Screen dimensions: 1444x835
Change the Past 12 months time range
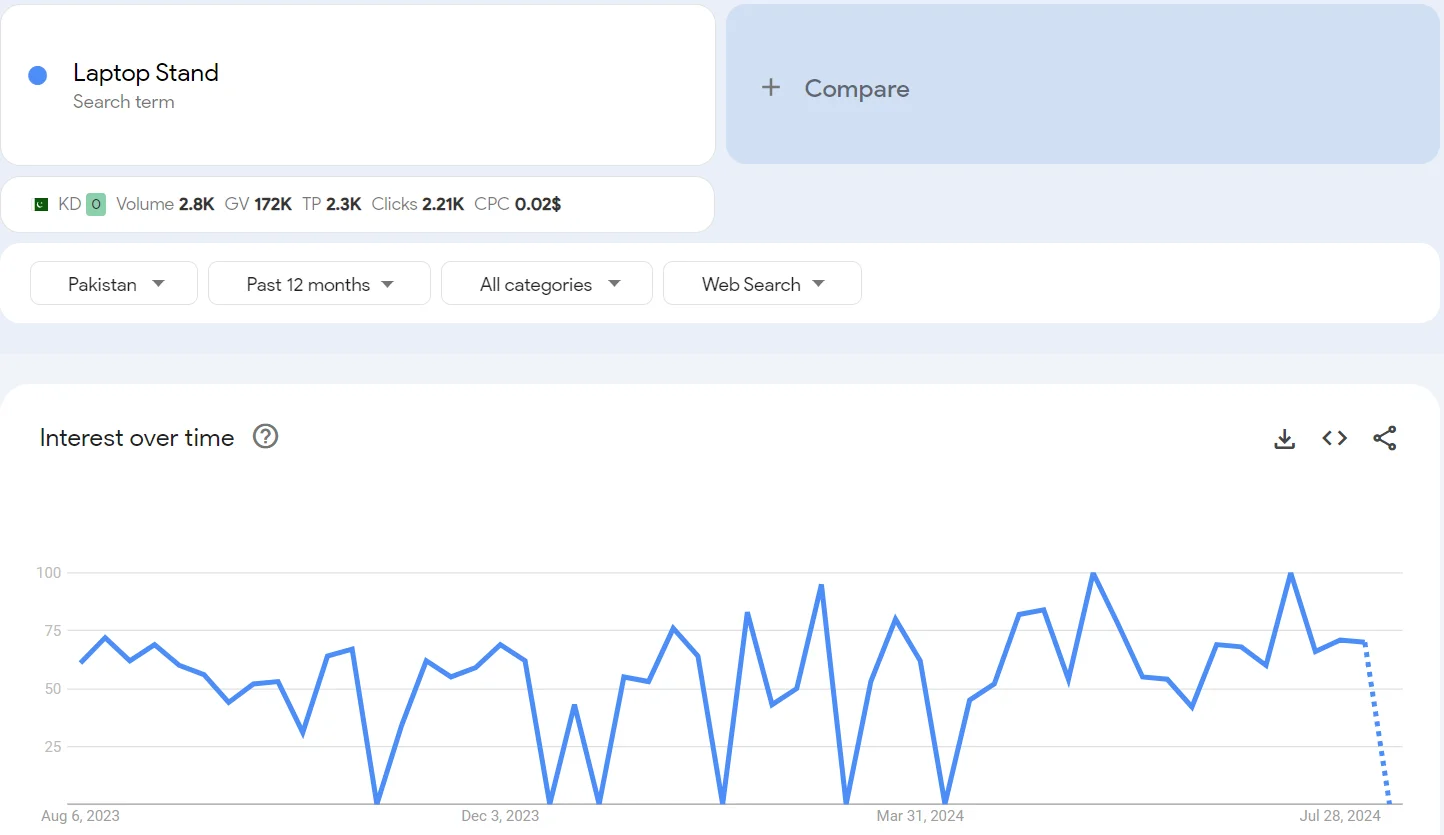319,283
